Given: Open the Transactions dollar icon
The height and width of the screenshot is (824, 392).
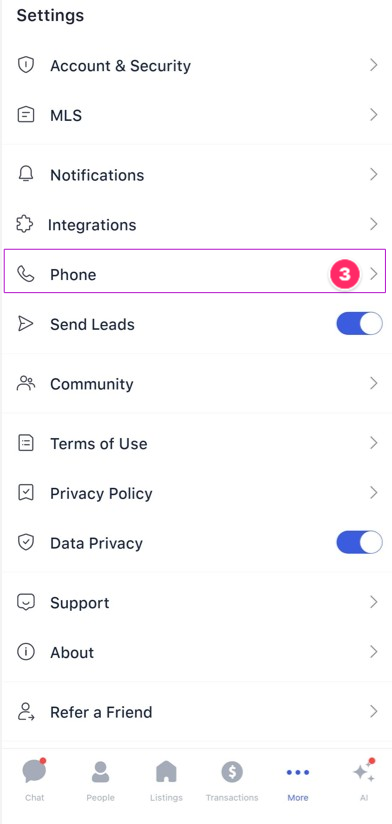Looking at the screenshot, I should (x=232, y=772).
